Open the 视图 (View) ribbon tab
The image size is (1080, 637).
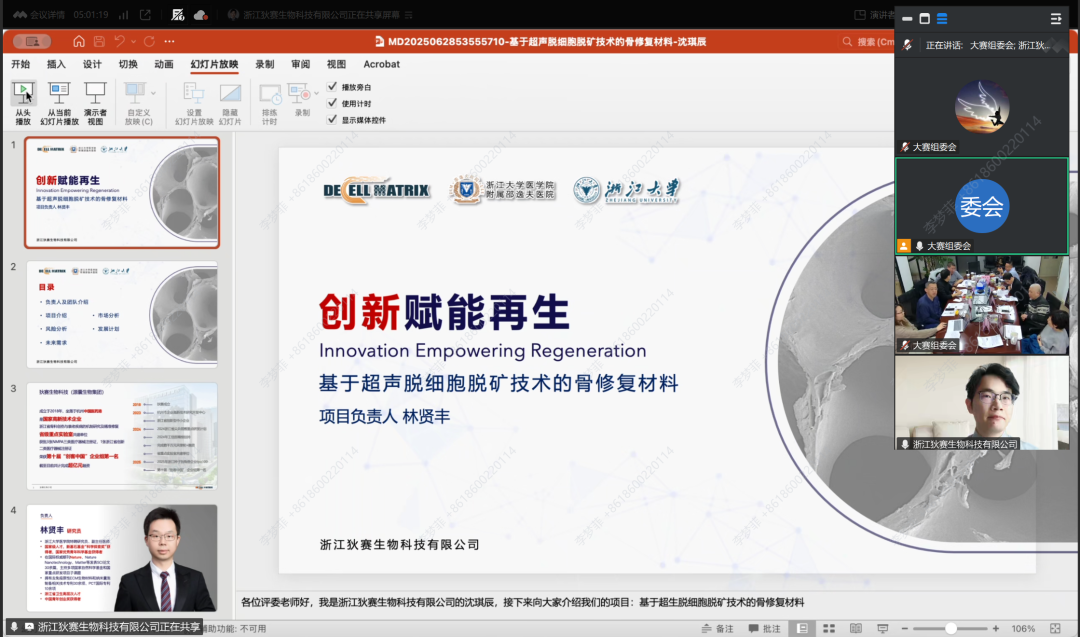point(336,64)
